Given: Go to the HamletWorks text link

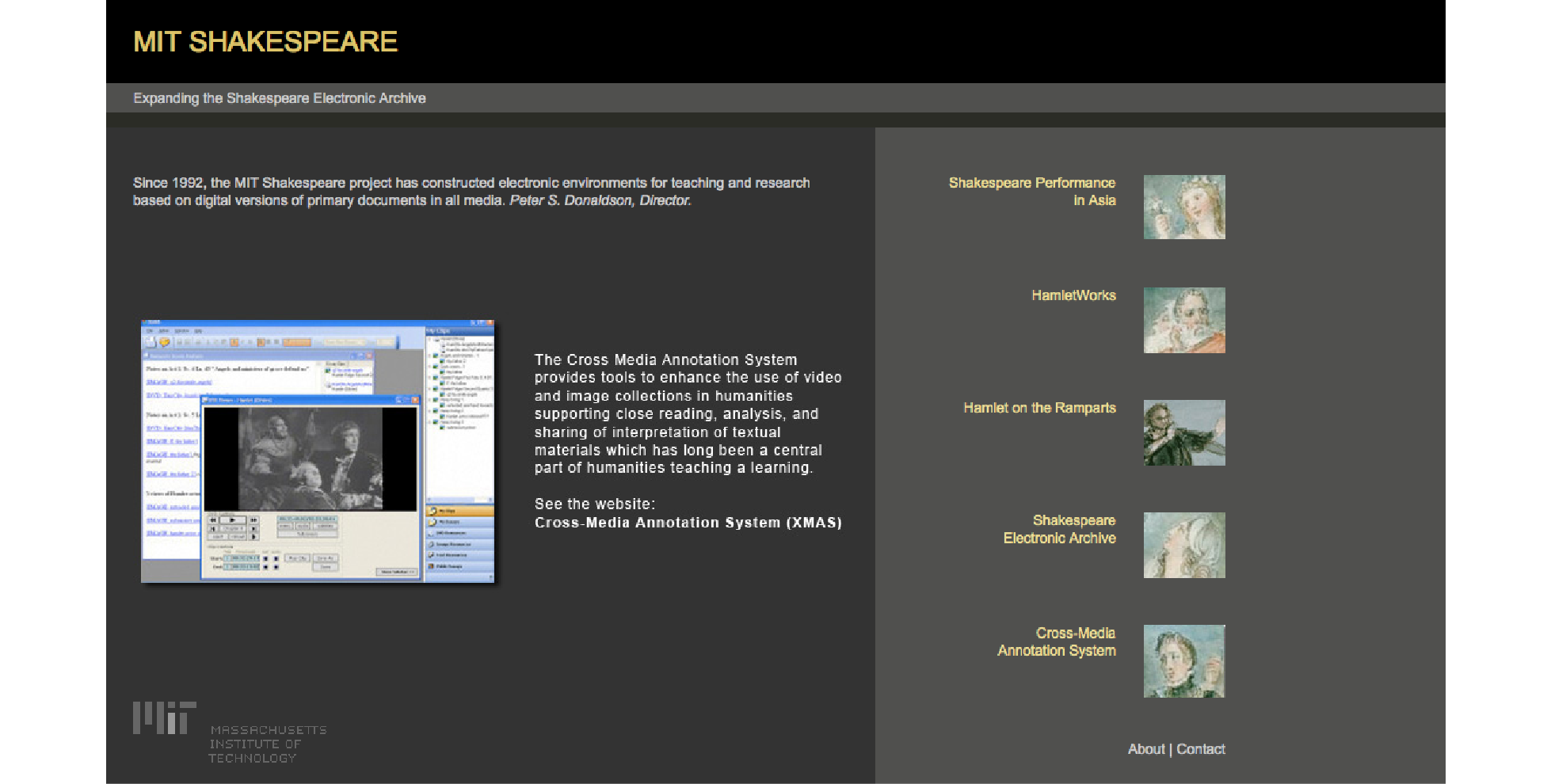Looking at the screenshot, I should pos(1073,295).
